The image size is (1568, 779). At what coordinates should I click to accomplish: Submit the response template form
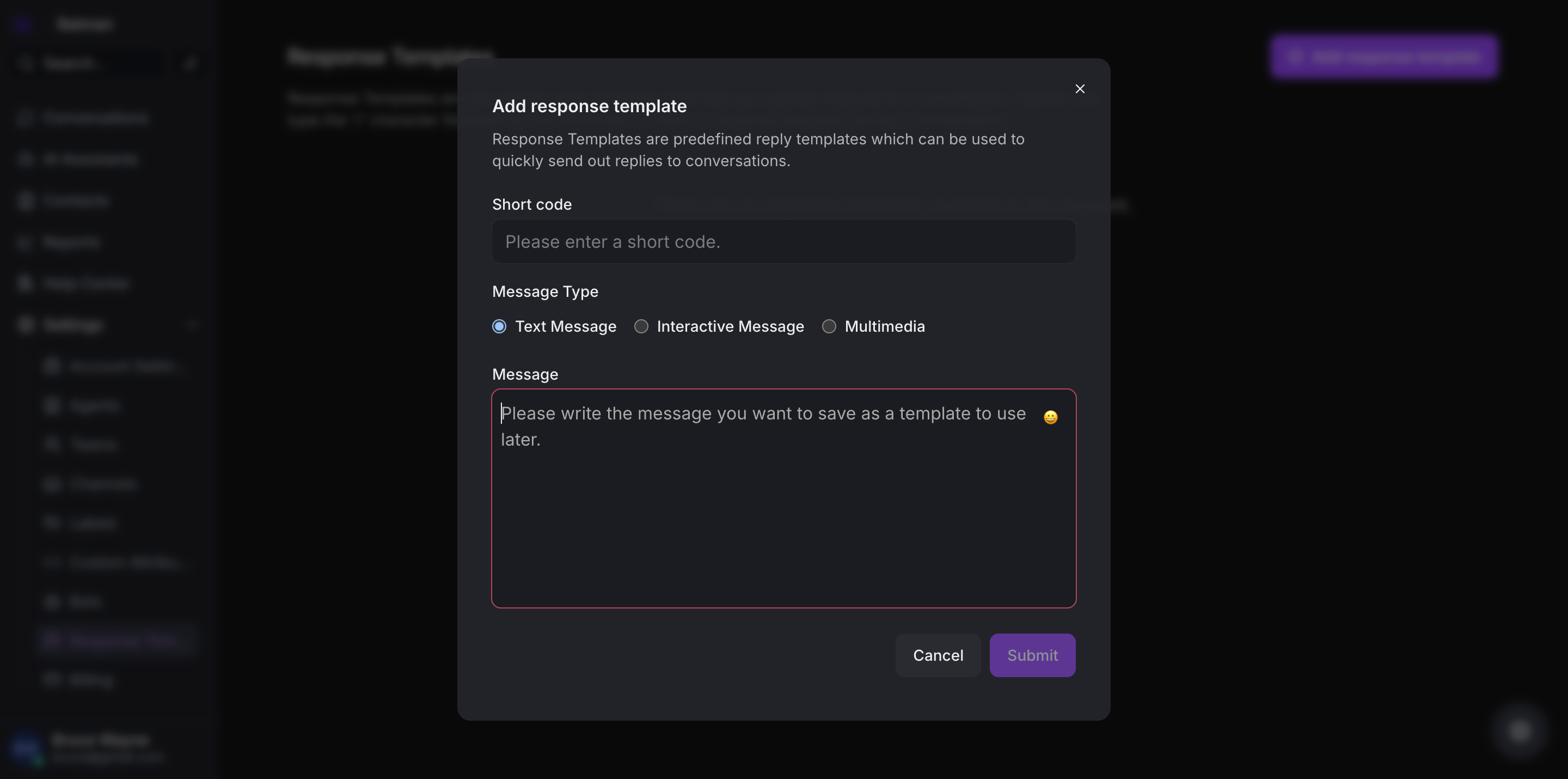click(1032, 655)
